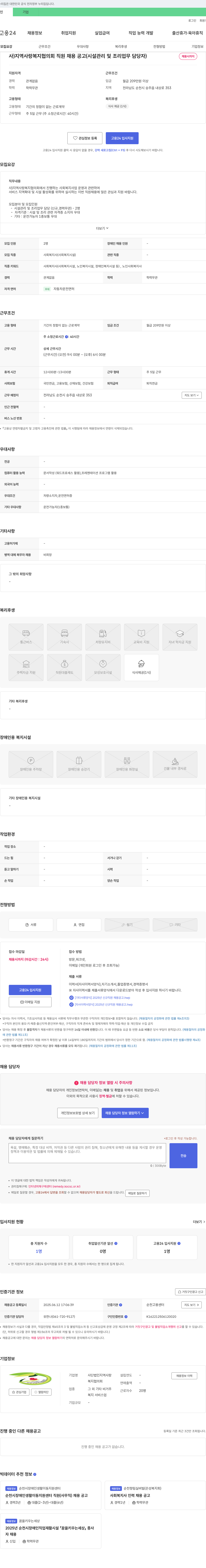Open the 취업지원 menu
This screenshot has width=206, height=1568.
(x=68, y=33)
